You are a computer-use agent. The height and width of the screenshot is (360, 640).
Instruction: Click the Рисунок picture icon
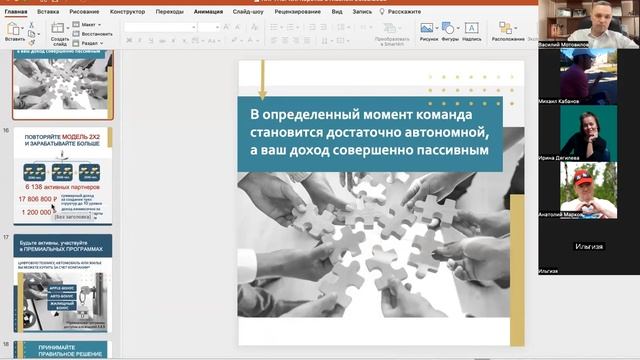click(x=426, y=28)
